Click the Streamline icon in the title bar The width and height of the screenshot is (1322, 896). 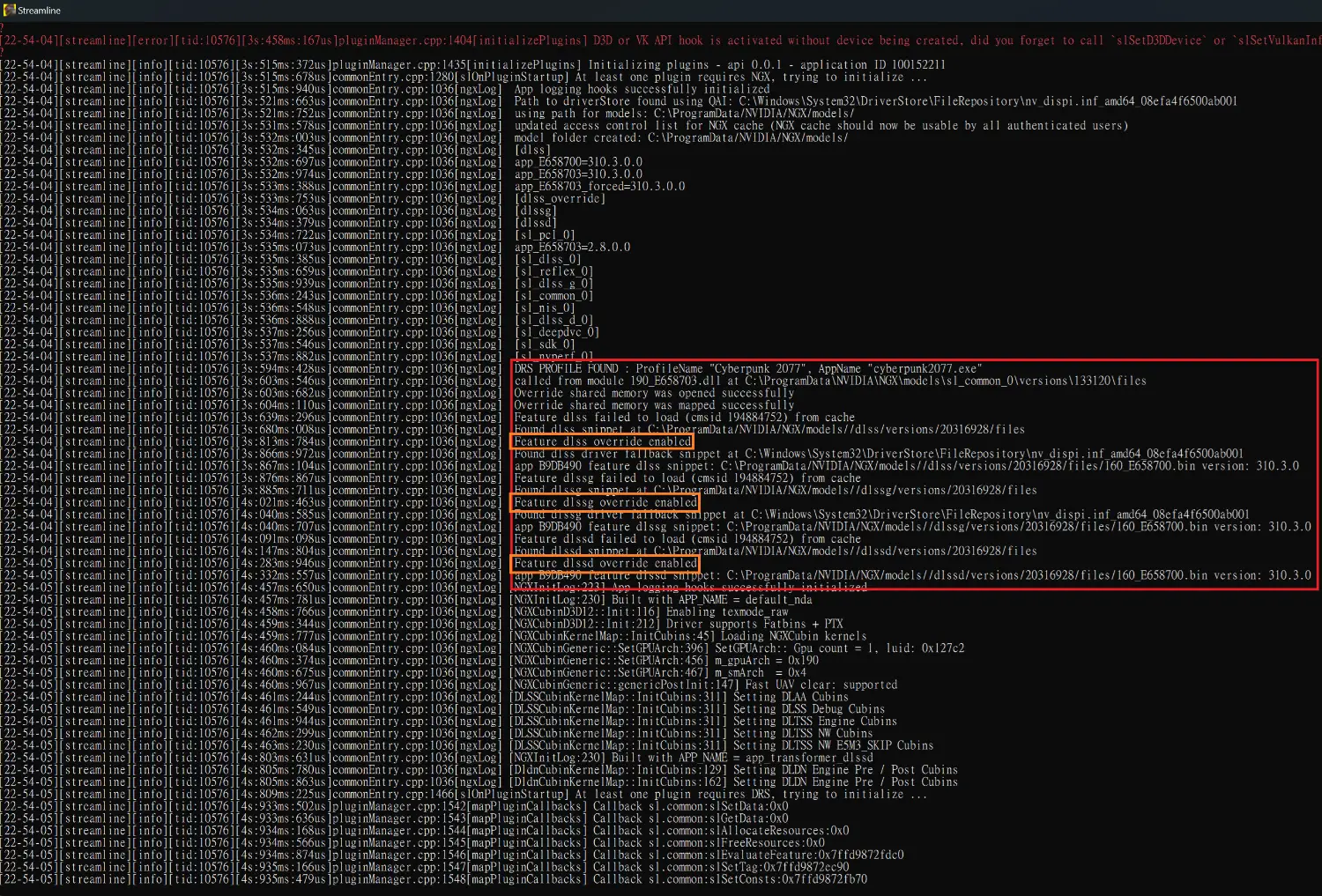point(10,10)
